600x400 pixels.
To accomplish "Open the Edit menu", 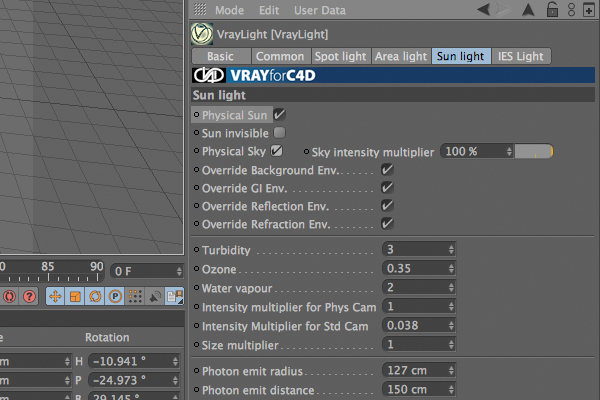I will [269, 10].
